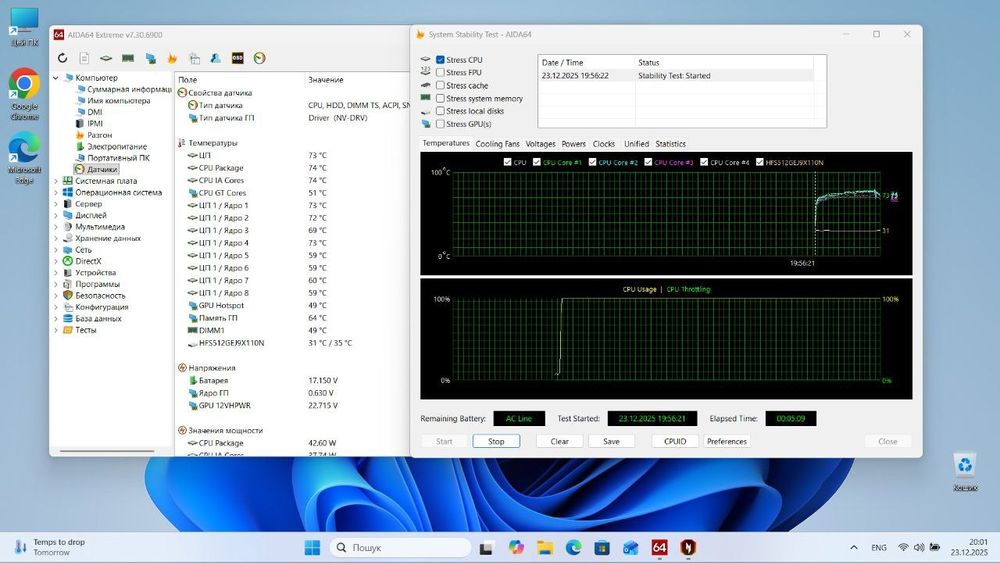Screen dimensions: 1000x563
Task: Open Task View from the taskbar
Action: point(487,547)
